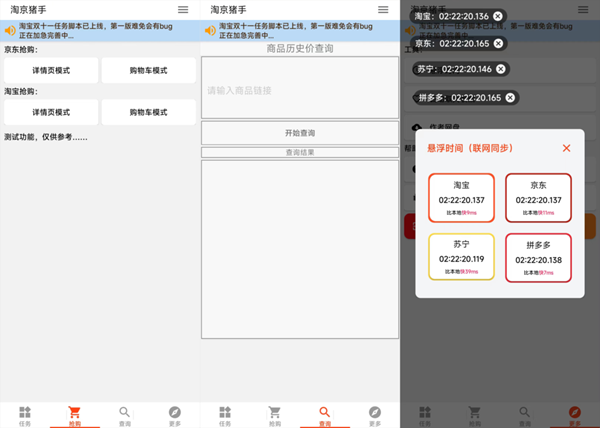Close the 拼多多 floating time chip
Viewport: 600px width, 428px height.
point(510,98)
